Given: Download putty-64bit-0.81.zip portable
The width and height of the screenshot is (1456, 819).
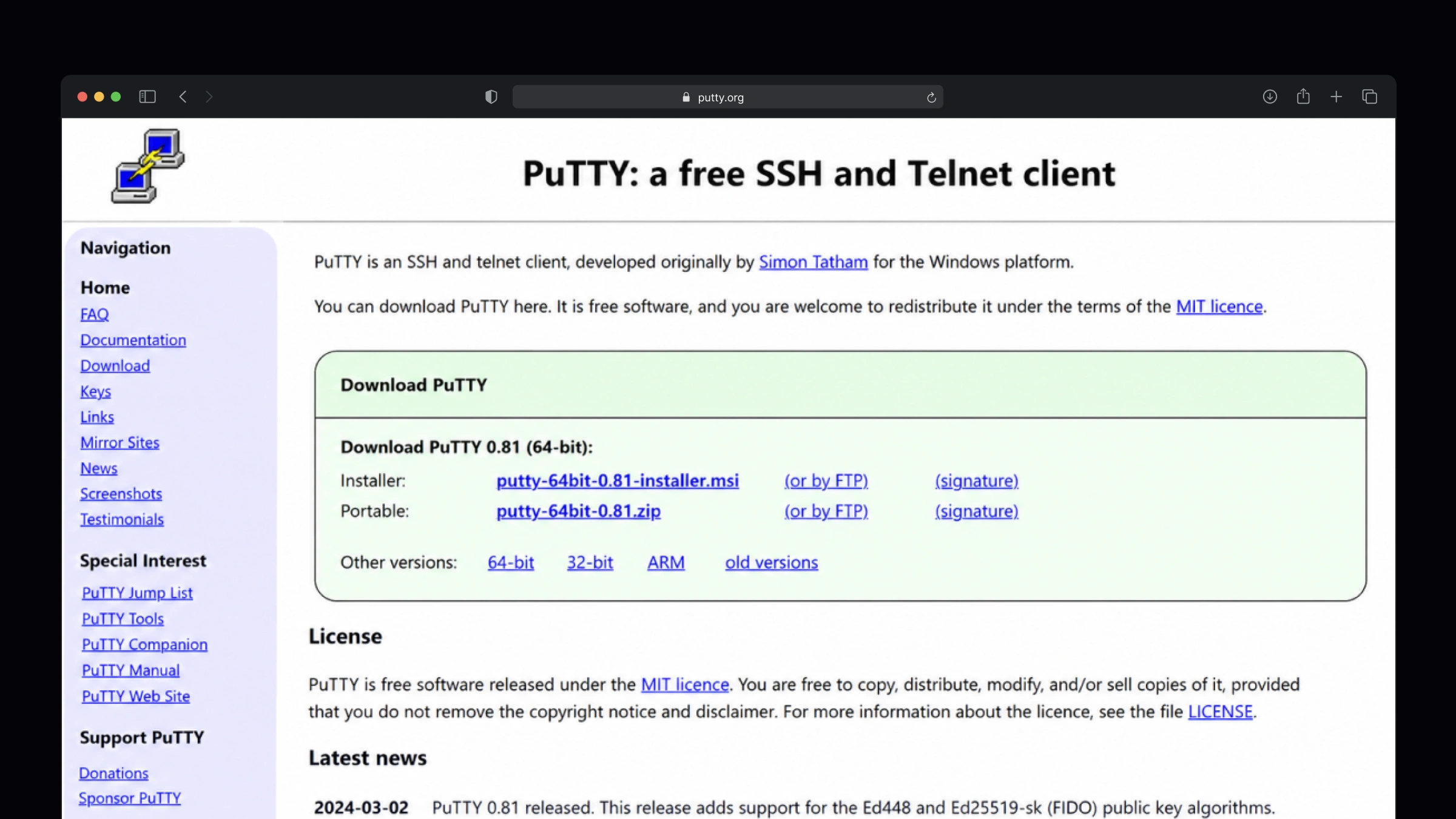Looking at the screenshot, I should coord(578,511).
